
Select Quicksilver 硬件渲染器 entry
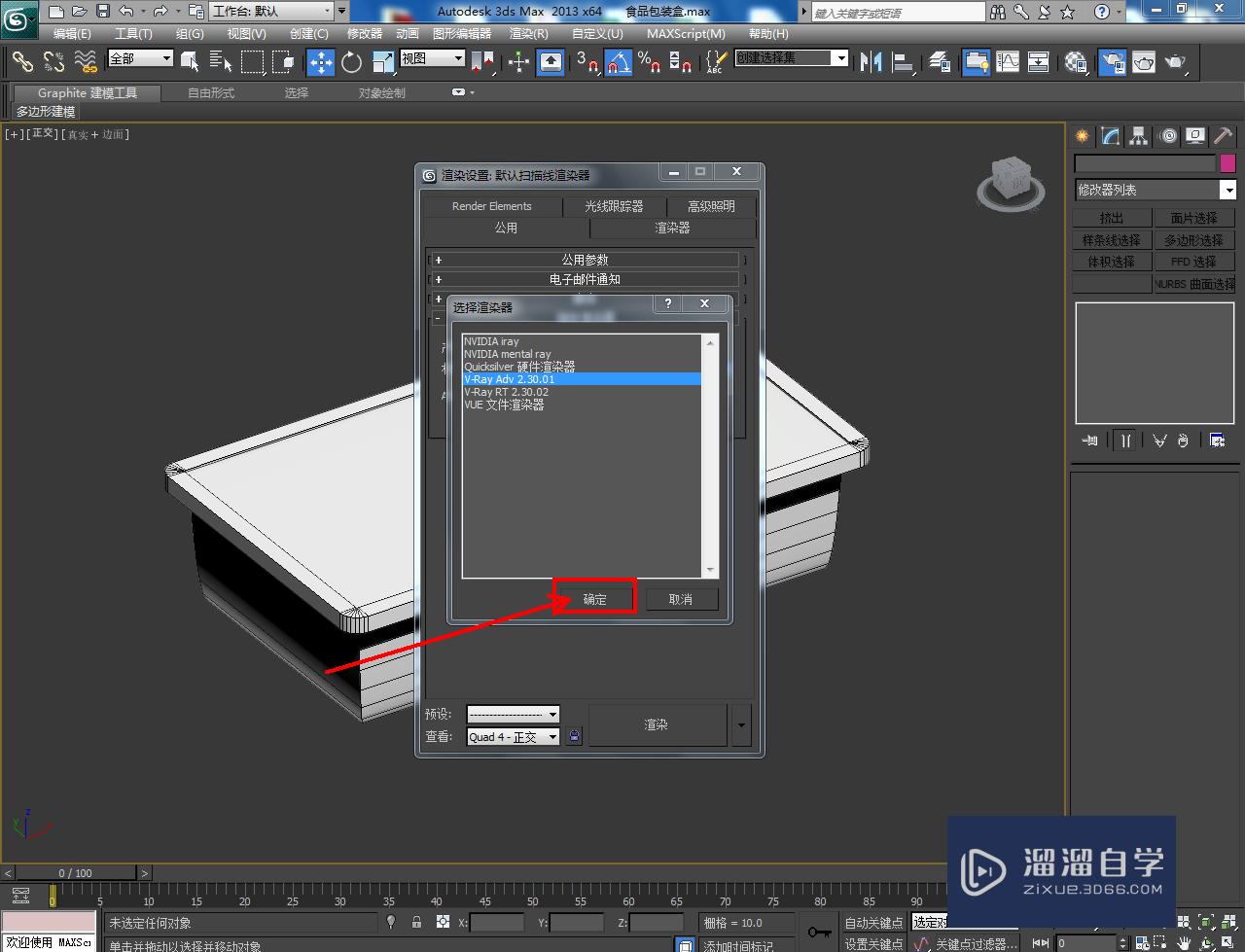(x=583, y=367)
